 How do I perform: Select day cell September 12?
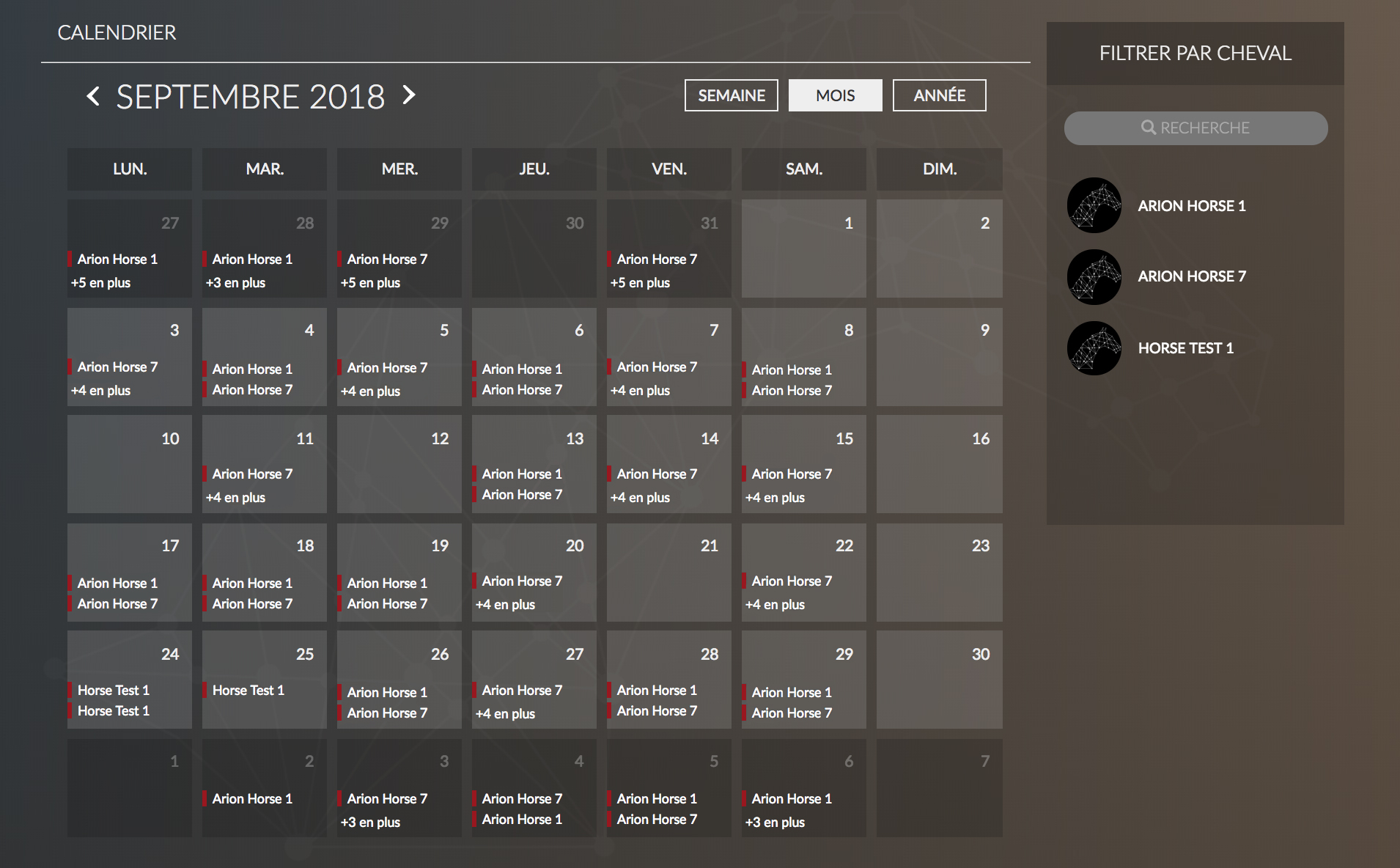pyautogui.click(x=399, y=464)
